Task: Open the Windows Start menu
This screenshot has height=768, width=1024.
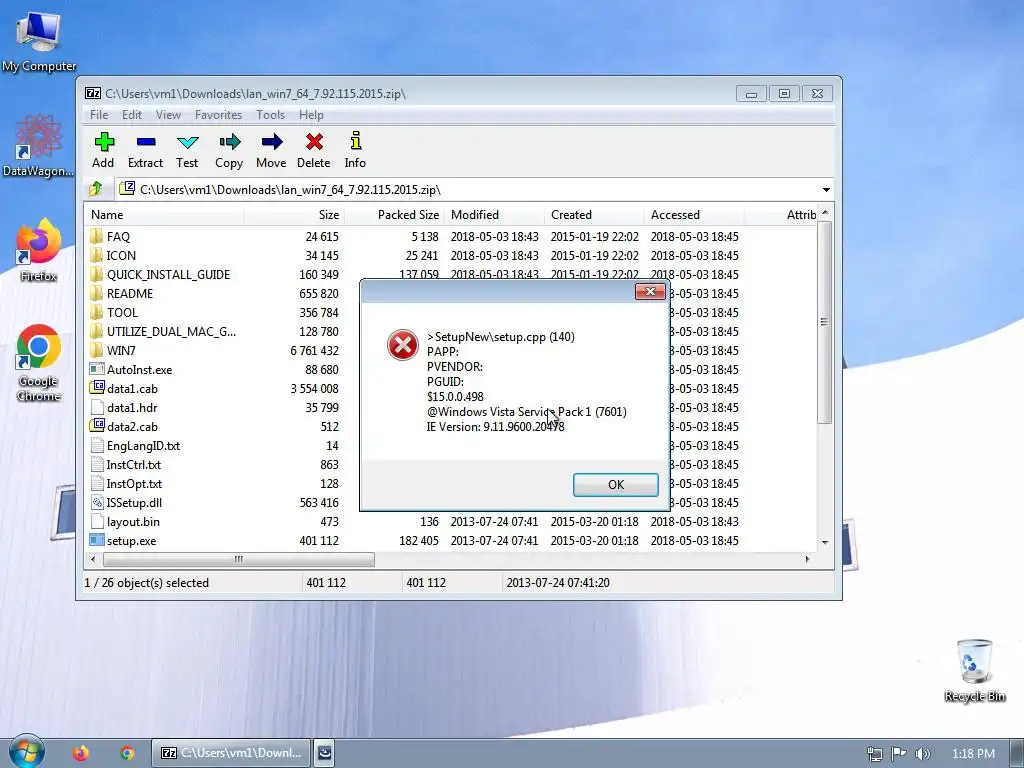Action: [26, 752]
